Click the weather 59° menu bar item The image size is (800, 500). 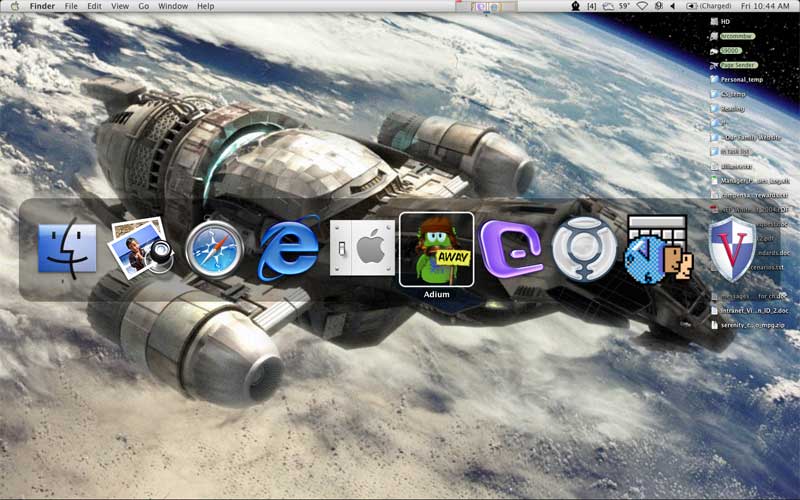[x=616, y=6]
